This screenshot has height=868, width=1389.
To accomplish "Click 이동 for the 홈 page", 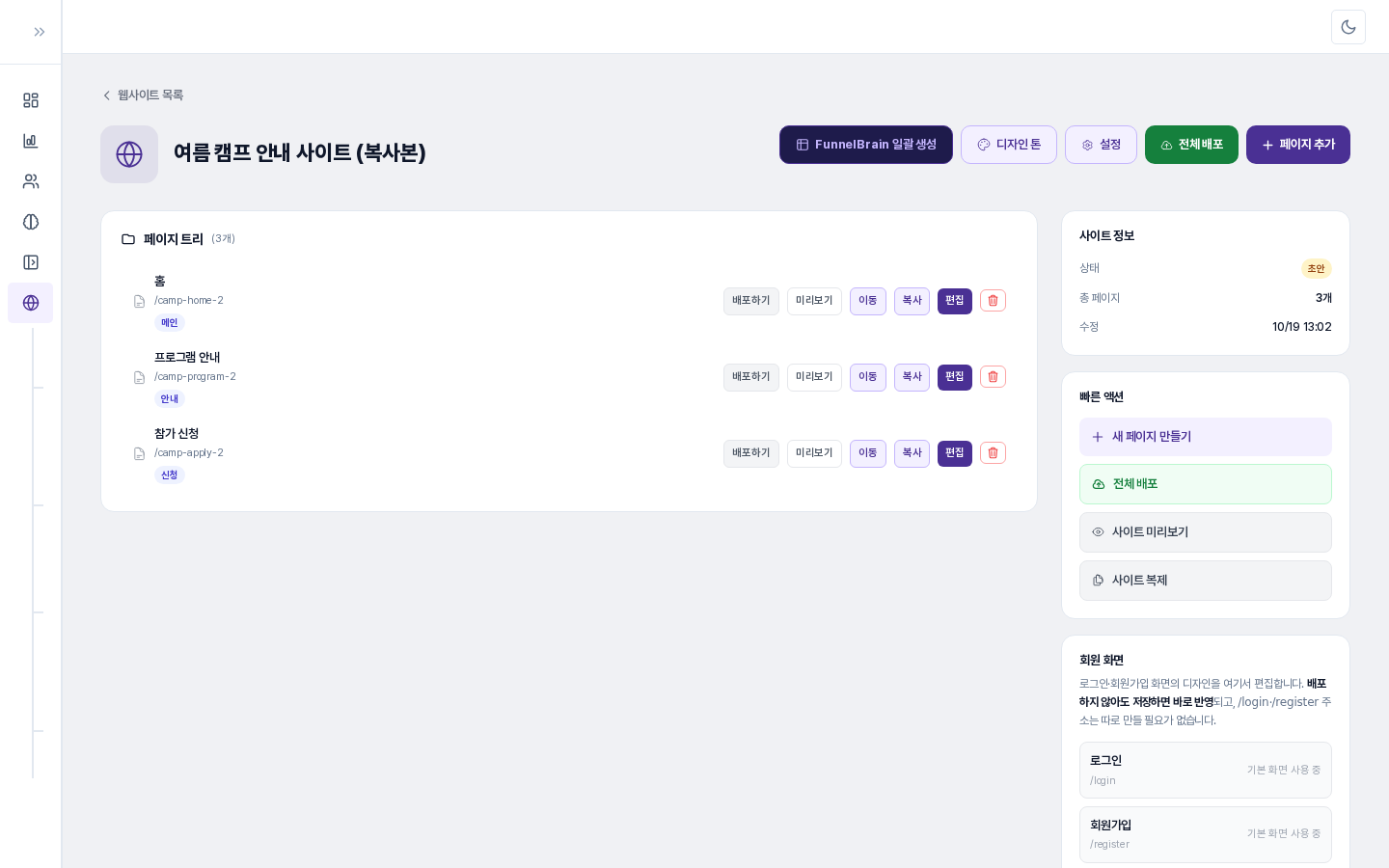I will coord(868,301).
